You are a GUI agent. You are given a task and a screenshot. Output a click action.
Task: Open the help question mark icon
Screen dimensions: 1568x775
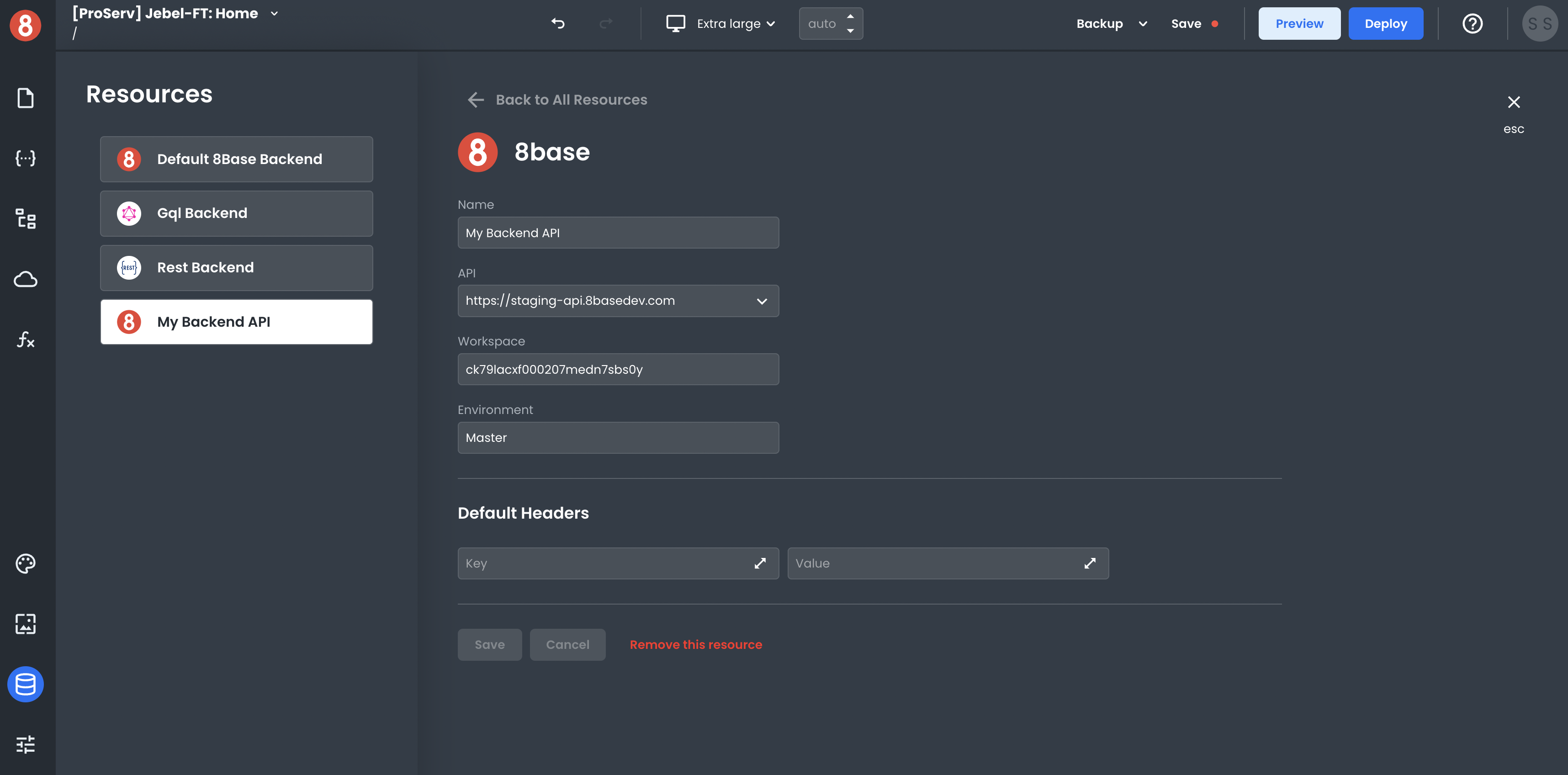tap(1472, 24)
